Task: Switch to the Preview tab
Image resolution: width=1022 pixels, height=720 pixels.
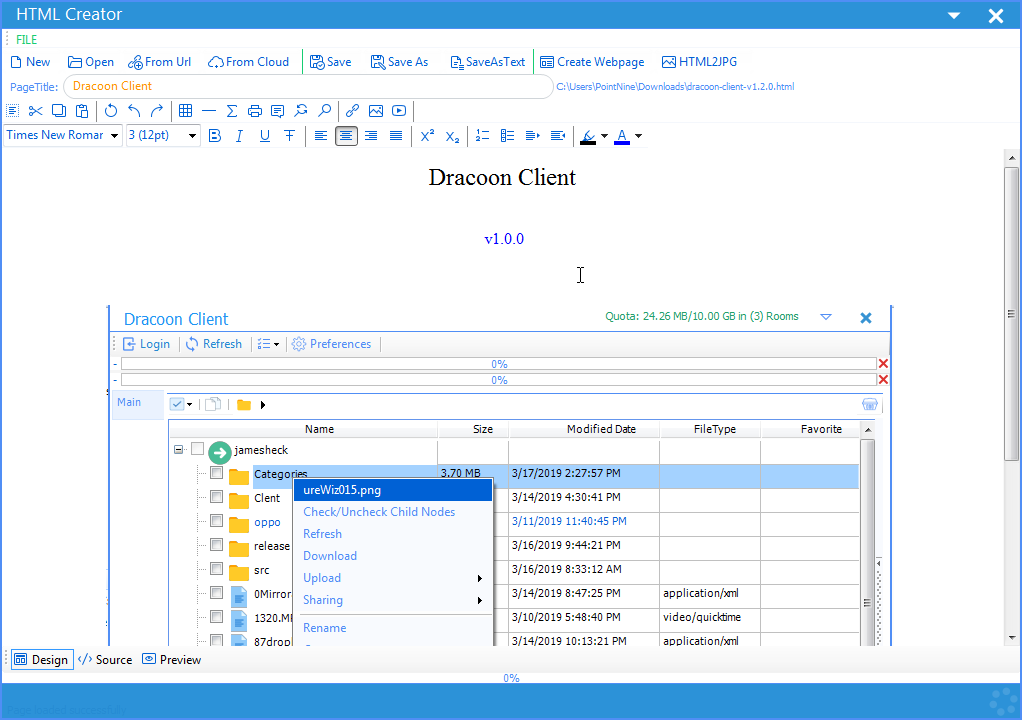Action: (172, 659)
